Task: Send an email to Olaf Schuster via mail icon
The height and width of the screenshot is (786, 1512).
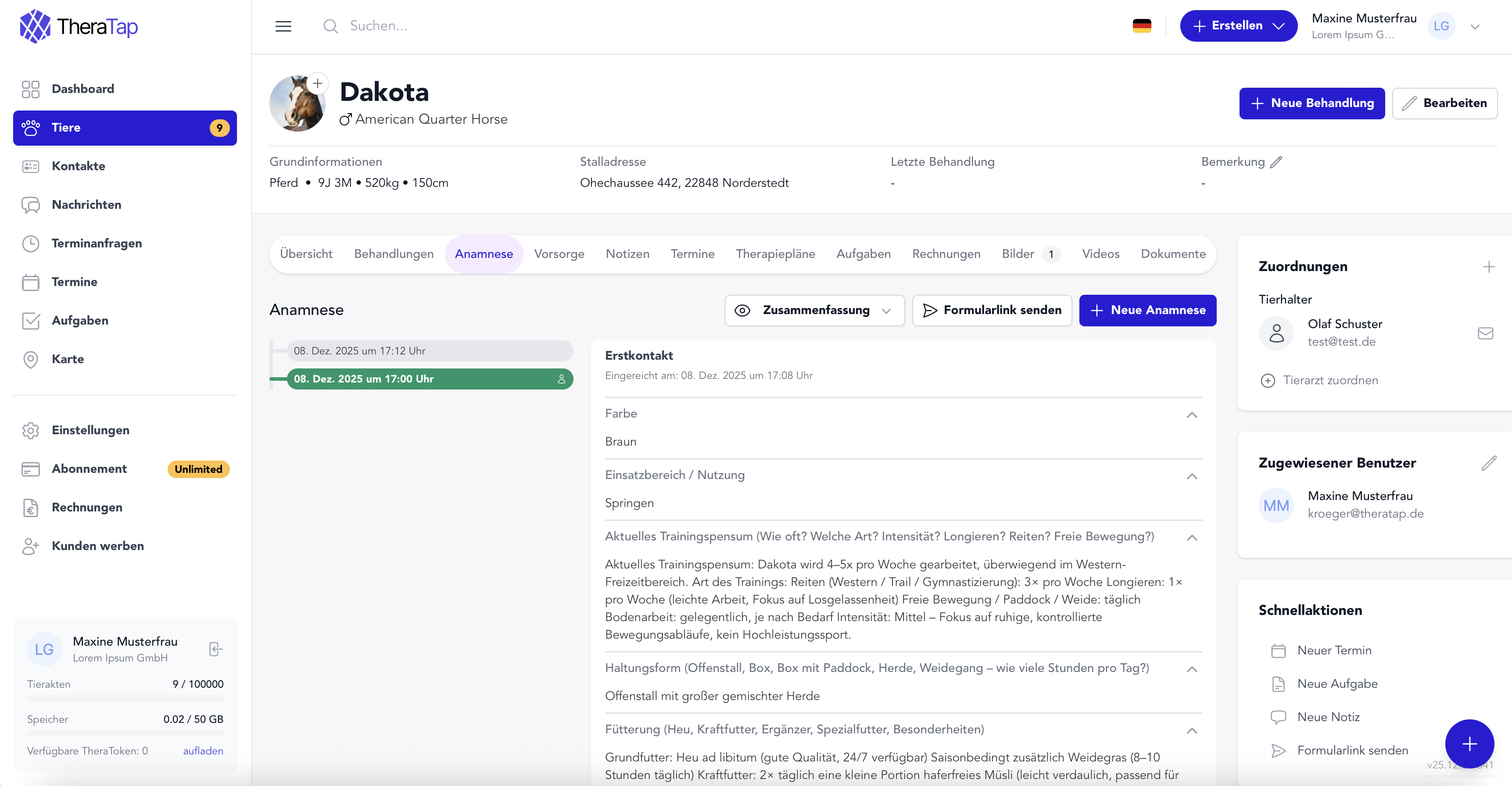Action: point(1486,333)
